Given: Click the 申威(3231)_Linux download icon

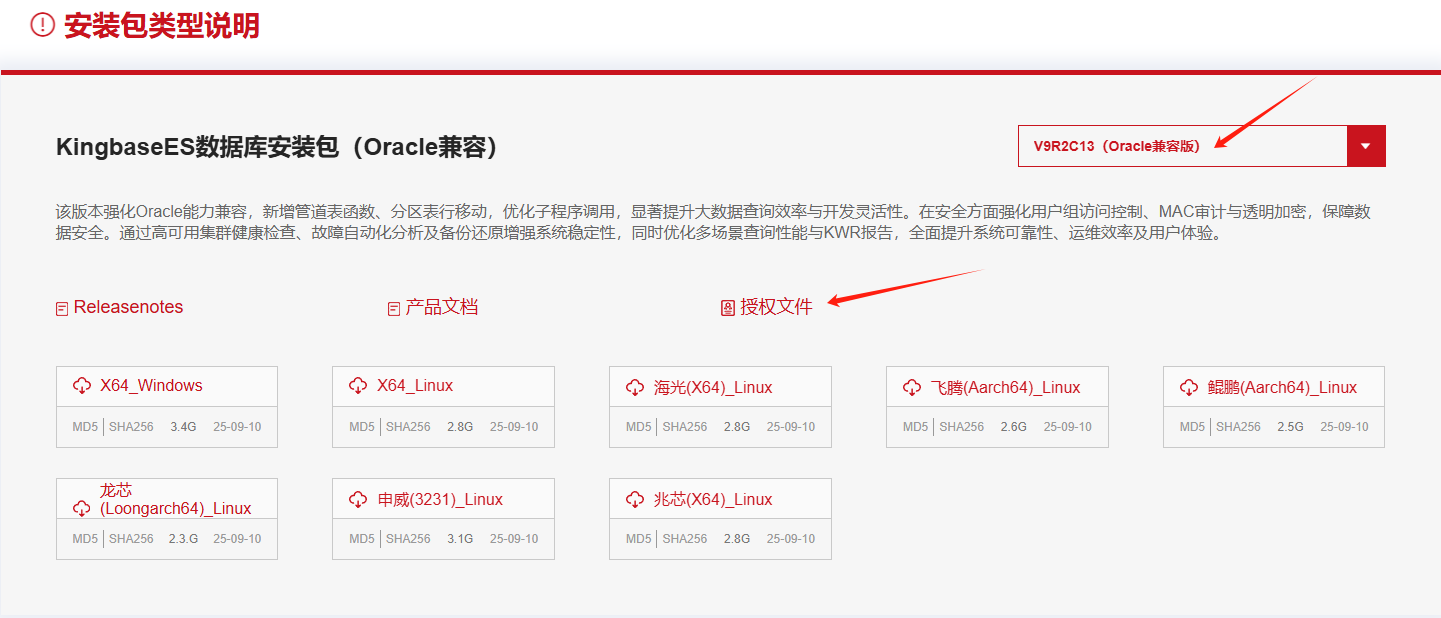Looking at the screenshot, I should pyautogui.click(x=358, y=500).
